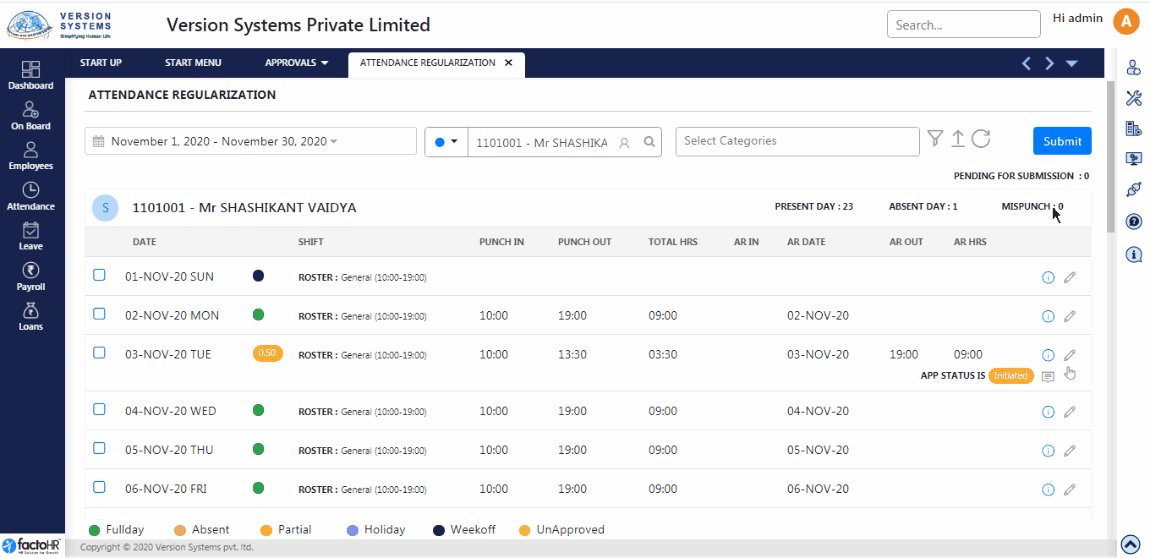This screenshot has height=558, width=1150.
Task: Open the Loans section icon
Action: click(x=31, y=315)
